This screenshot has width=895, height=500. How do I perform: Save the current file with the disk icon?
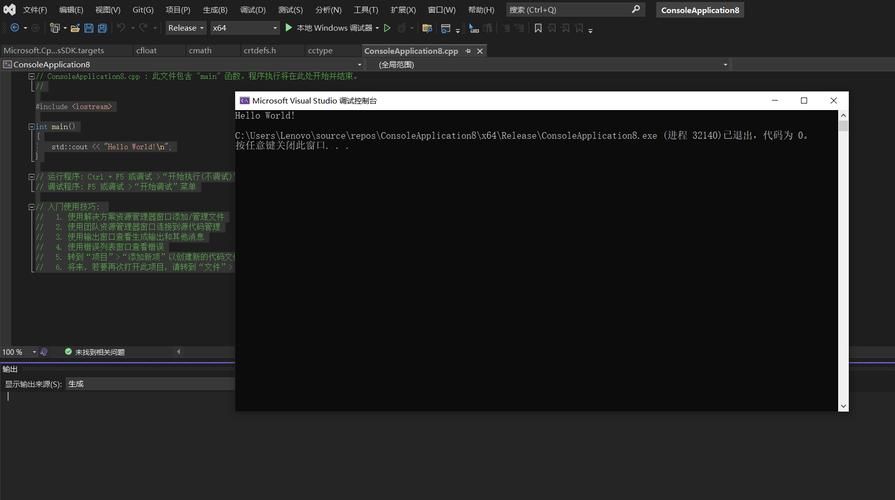coord(88,28)
